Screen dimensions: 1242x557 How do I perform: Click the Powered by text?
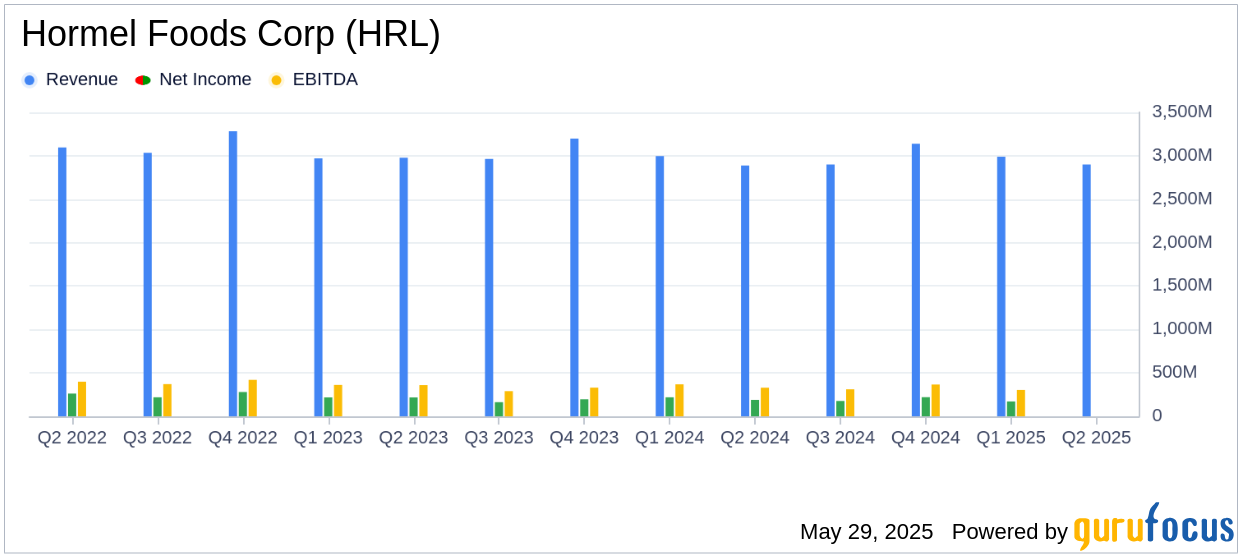coord(1010,532)
